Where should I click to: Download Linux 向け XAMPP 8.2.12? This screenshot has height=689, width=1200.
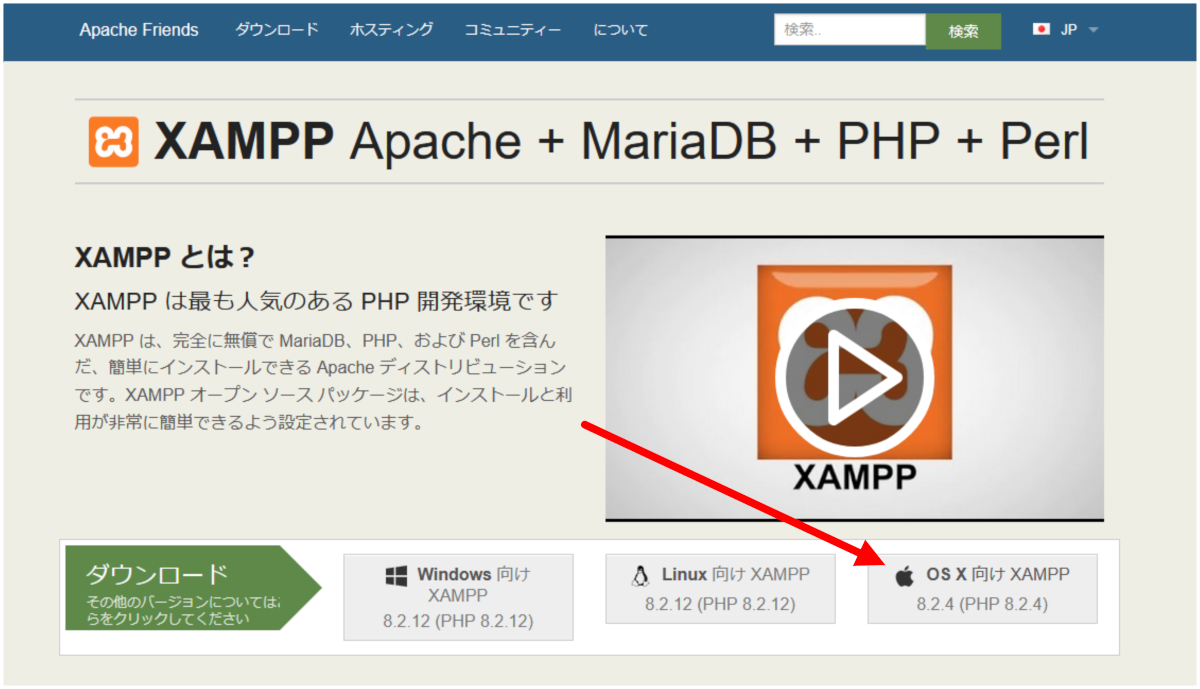[x=720, y=589]
